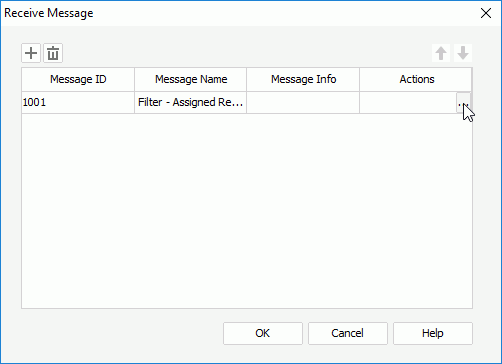Open Actions editor via the ellipsis button
This screenshot has height=364, width=502.
point(463,103)
